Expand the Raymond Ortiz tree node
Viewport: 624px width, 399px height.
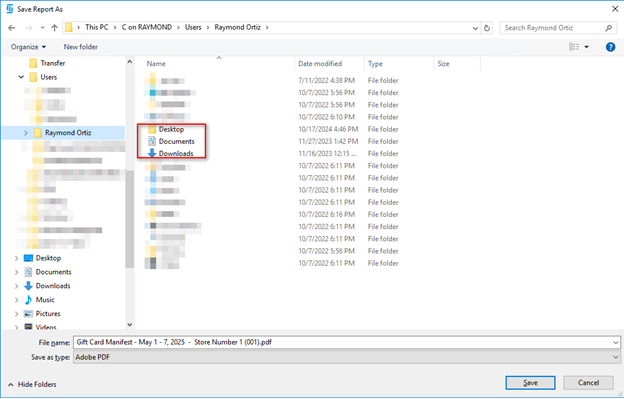click(x=26, y=133)
